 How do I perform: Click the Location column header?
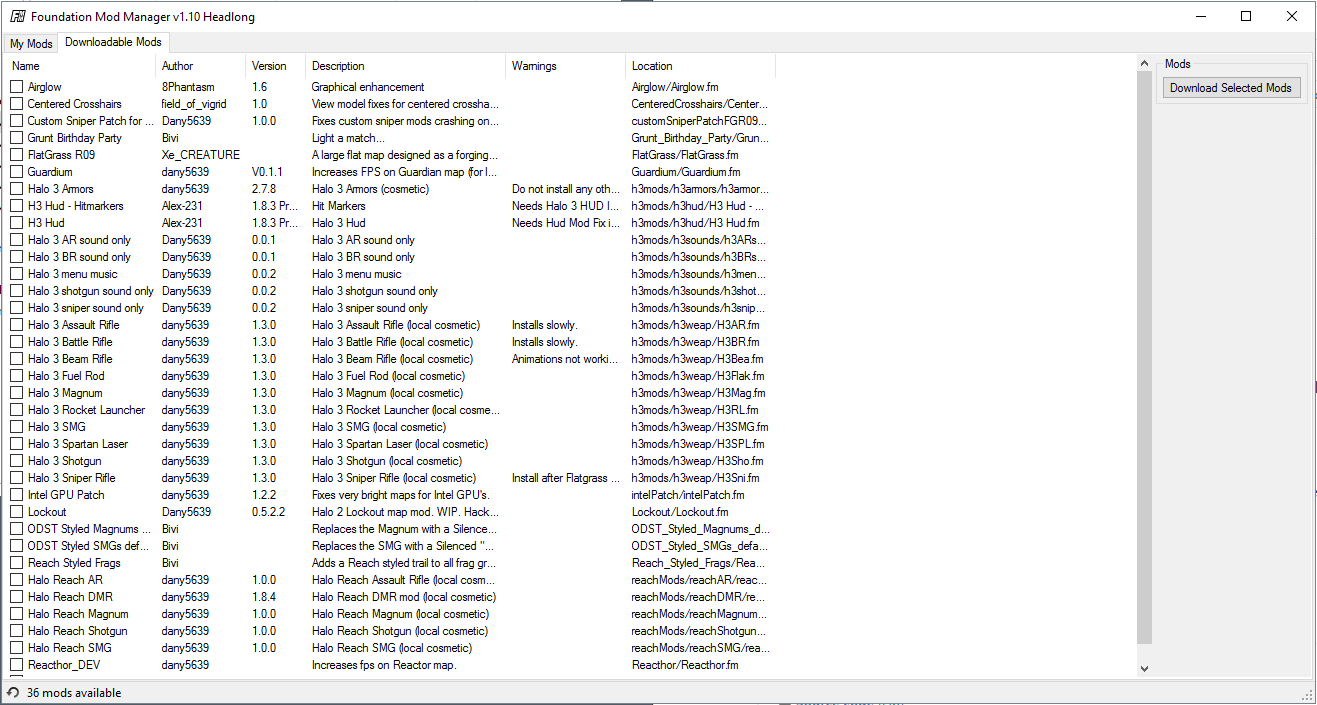(700, 66)
